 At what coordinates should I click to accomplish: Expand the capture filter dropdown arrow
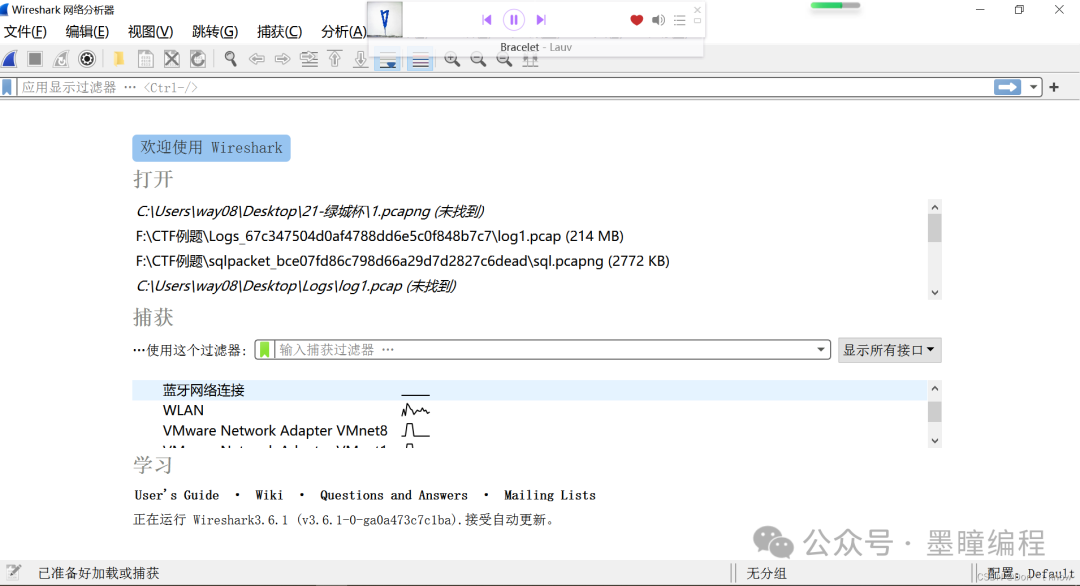click(x=820, y=350)
